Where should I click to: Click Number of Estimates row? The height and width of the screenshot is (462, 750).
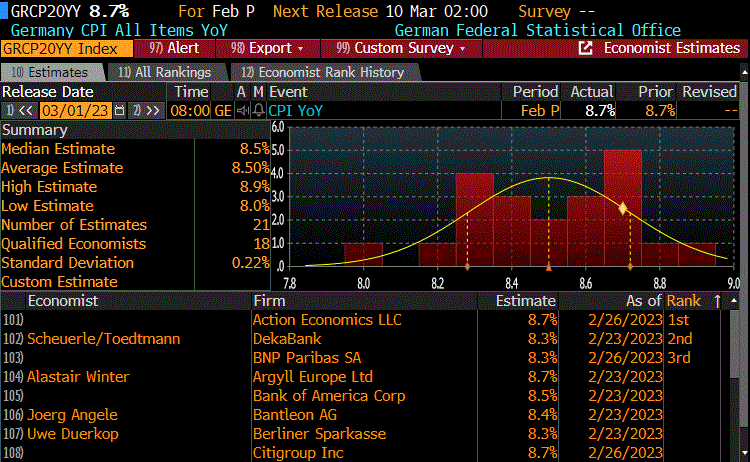[136, 225]
